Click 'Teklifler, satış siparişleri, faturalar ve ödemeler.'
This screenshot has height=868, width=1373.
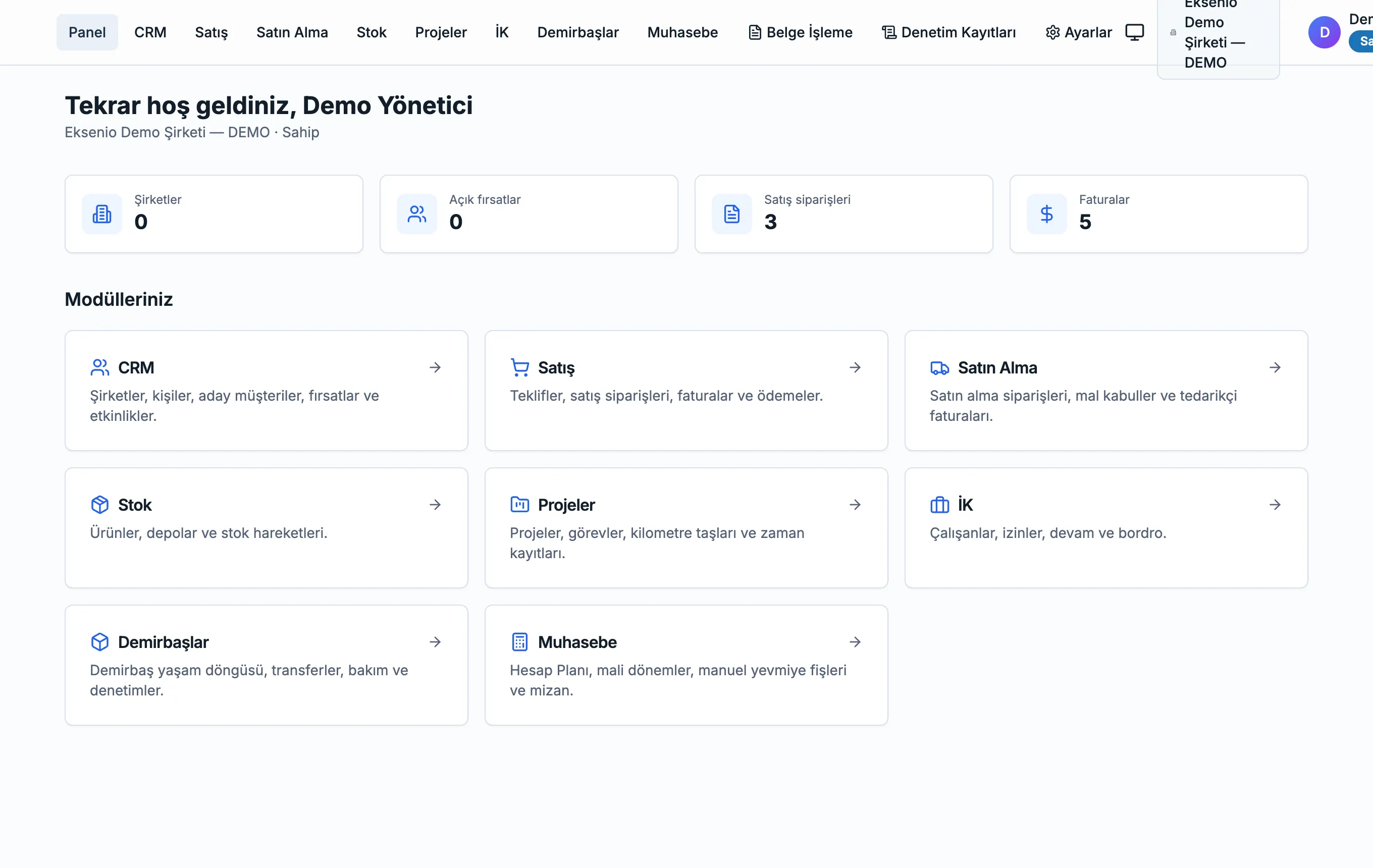[666, 396]
